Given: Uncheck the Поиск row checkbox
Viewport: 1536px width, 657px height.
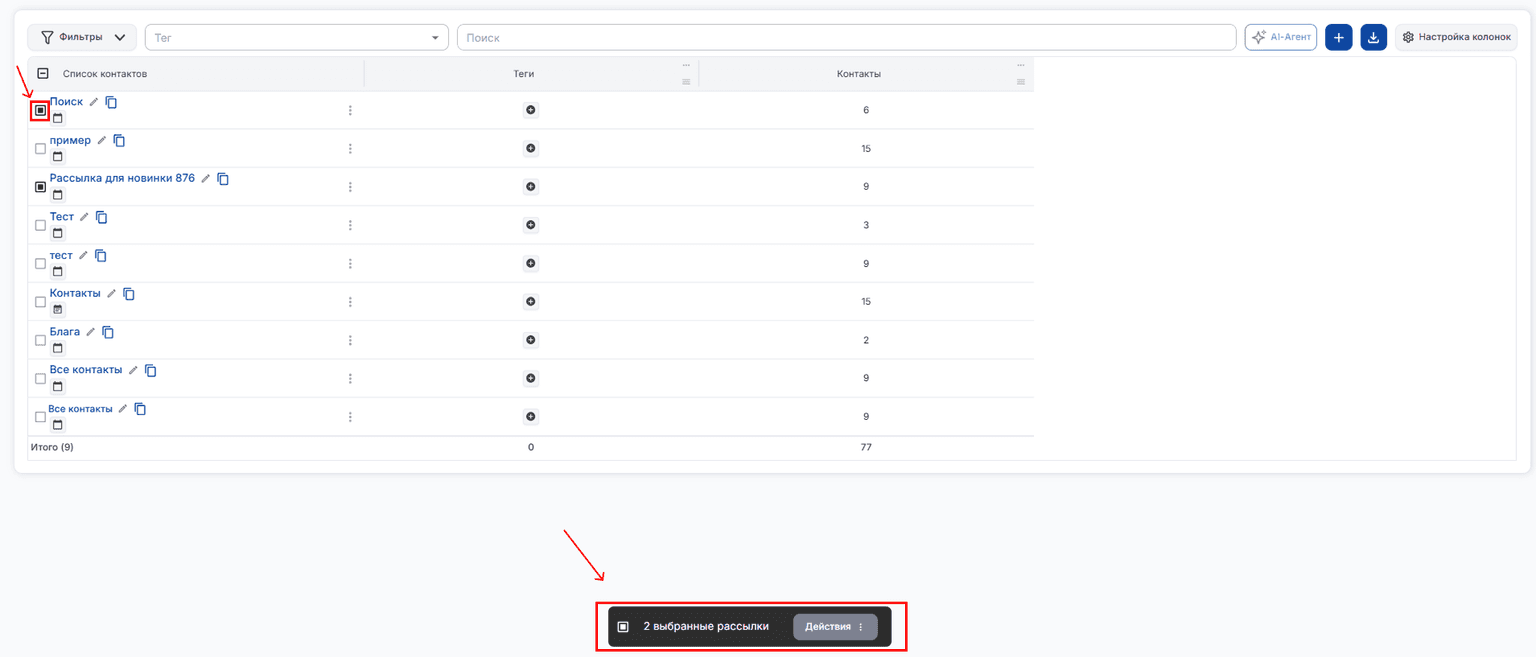Looking at the screenshot, I should tap(40, 110).
